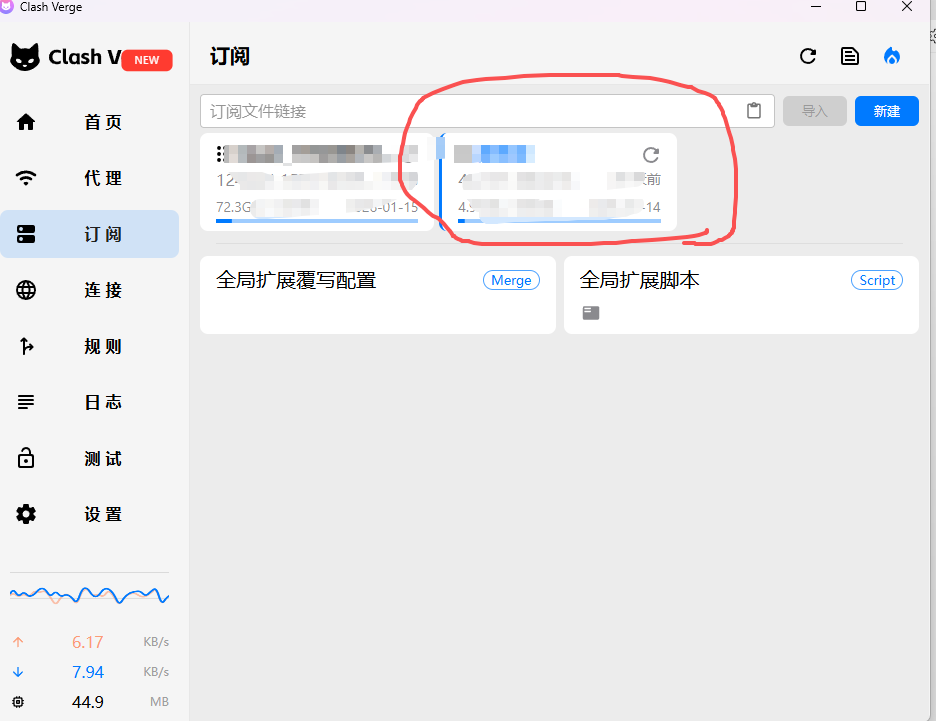Click the blue 新建 button
The height and width of the screenshot is (721, 936).
(886, 111)
